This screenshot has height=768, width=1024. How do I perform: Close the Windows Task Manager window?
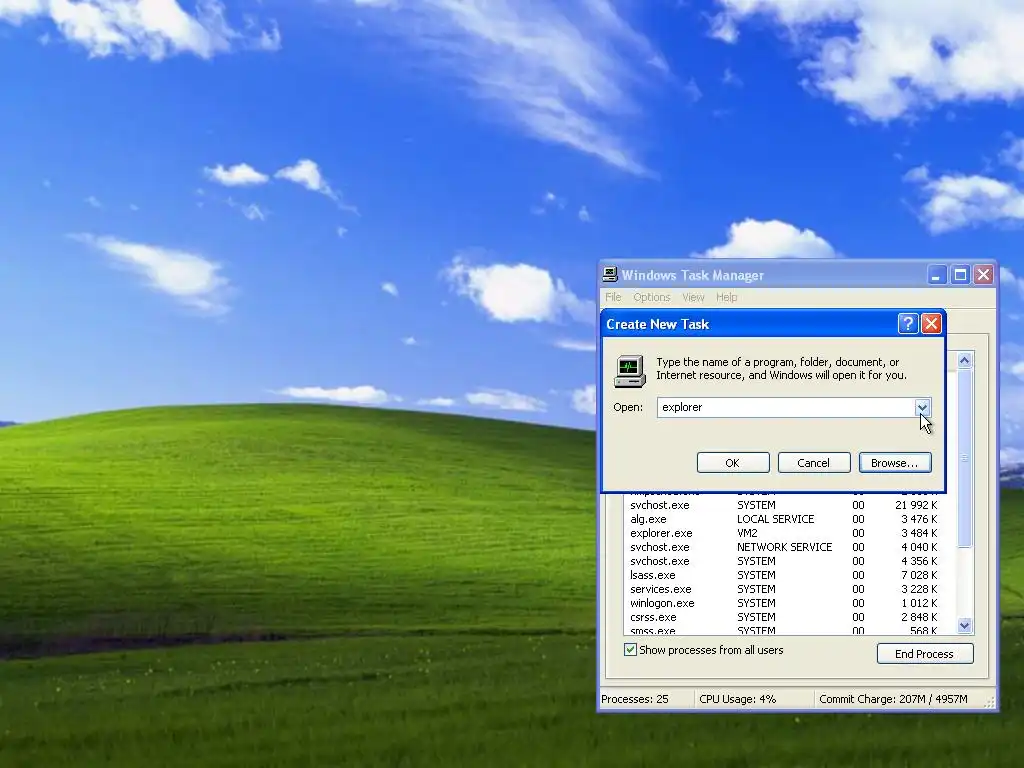coord(984,275)
